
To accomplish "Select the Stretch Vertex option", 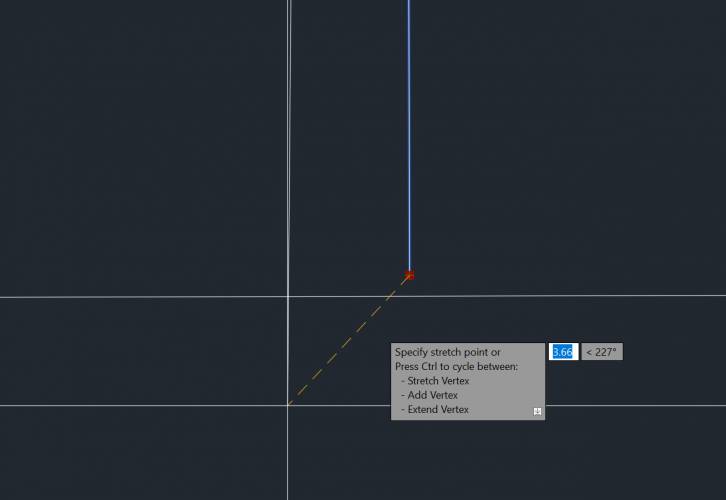I will coord(438,381).
